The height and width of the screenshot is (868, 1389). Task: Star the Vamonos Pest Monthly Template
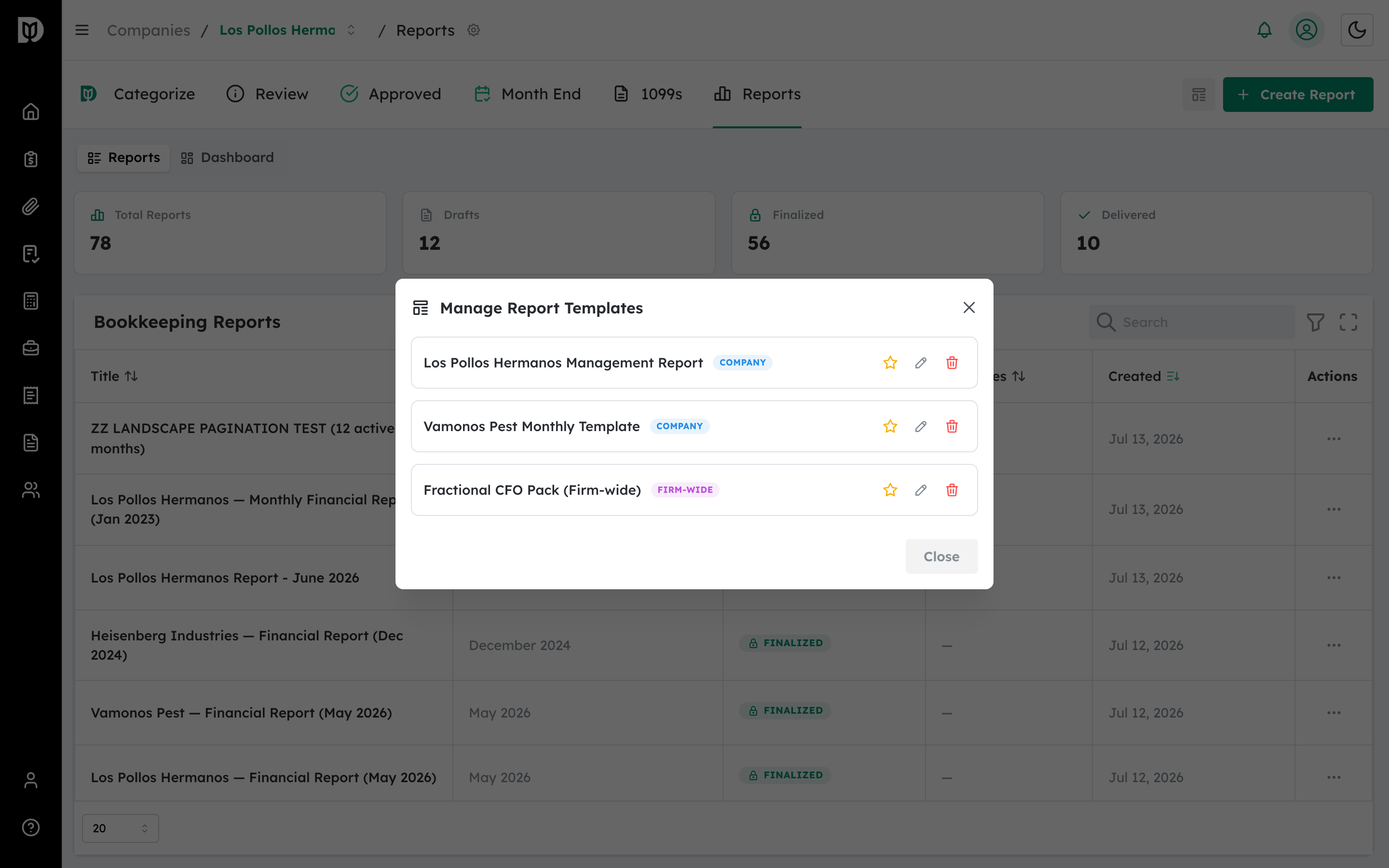coord(890,427)
